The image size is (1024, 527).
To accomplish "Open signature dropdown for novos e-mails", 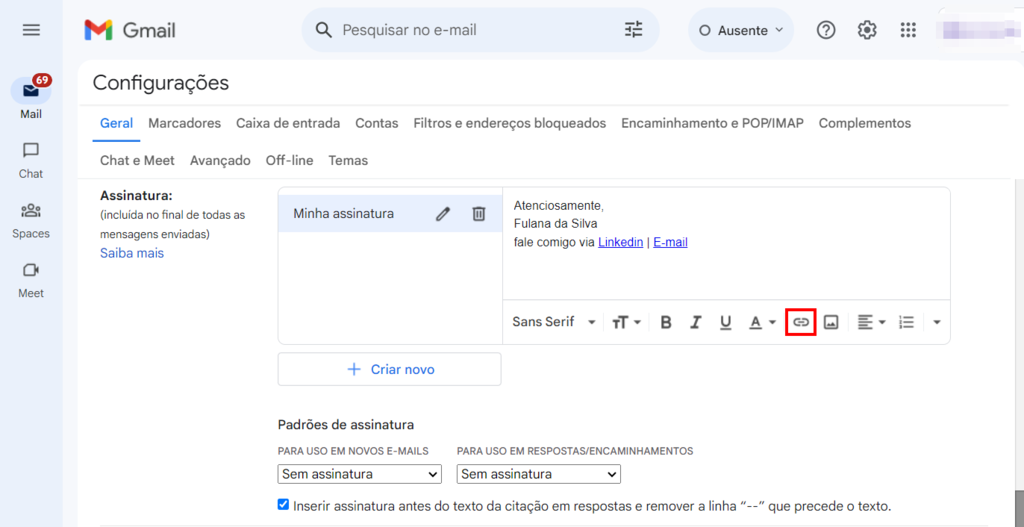I will point(360,474).
